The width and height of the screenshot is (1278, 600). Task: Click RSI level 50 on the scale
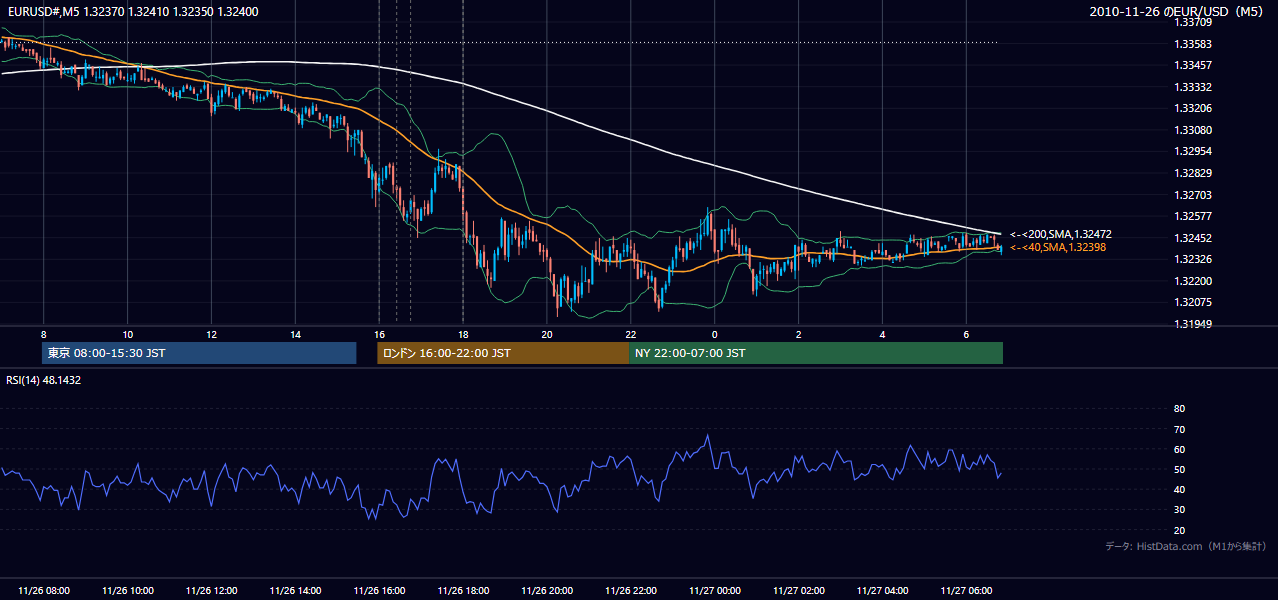[x=1179, y=469]
